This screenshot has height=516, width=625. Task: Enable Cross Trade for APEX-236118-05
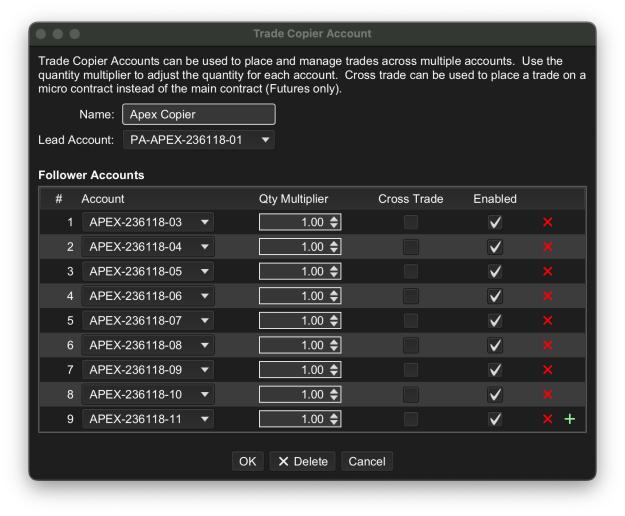tap(411, 271)
